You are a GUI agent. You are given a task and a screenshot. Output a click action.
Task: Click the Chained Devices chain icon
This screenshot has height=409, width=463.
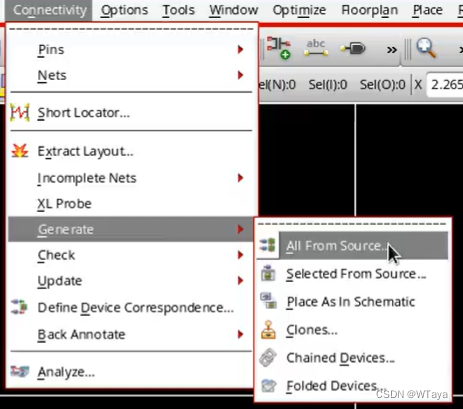tap(268, 357)
